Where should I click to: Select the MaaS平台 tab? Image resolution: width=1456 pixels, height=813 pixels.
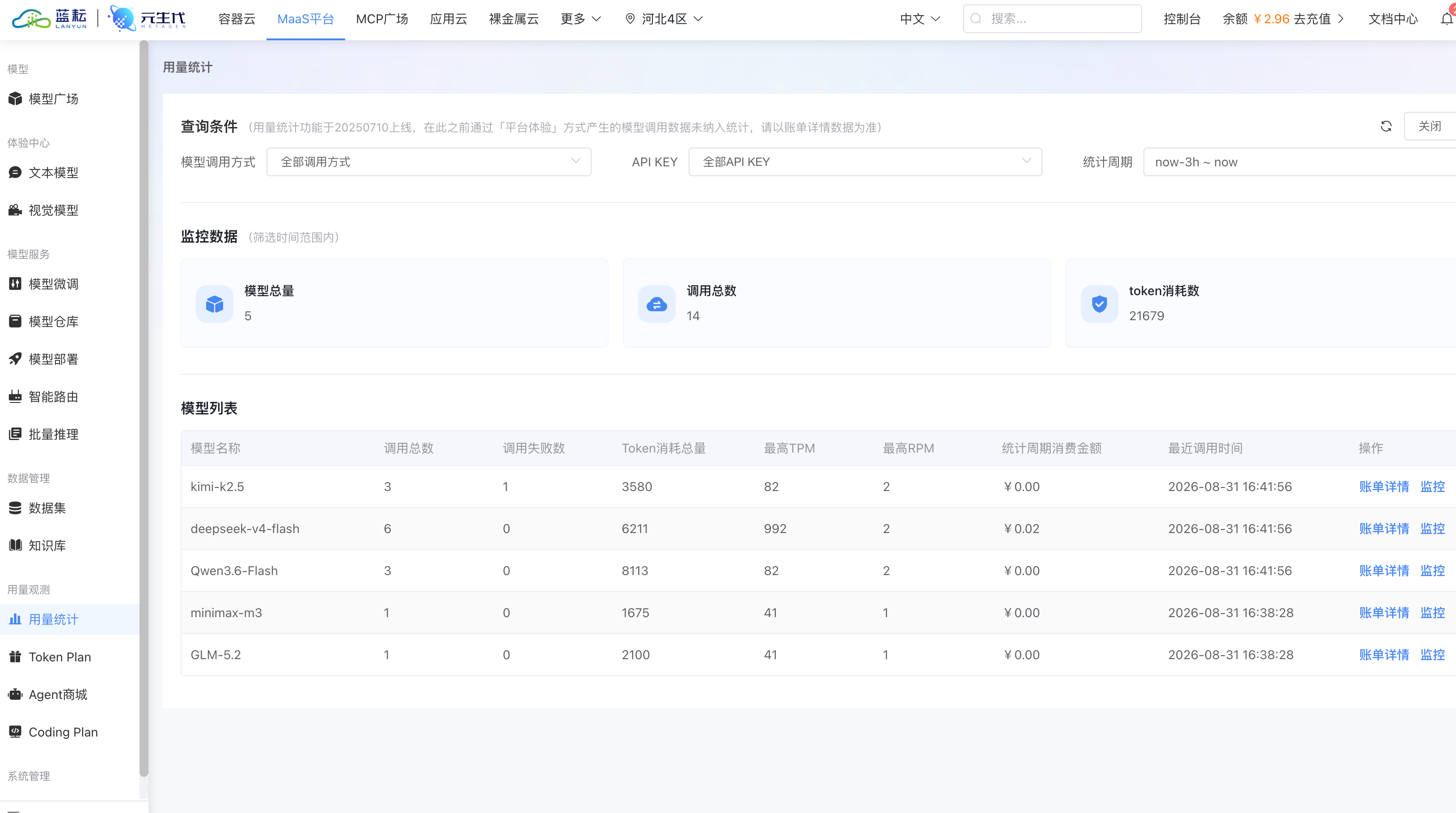(306, 19)
